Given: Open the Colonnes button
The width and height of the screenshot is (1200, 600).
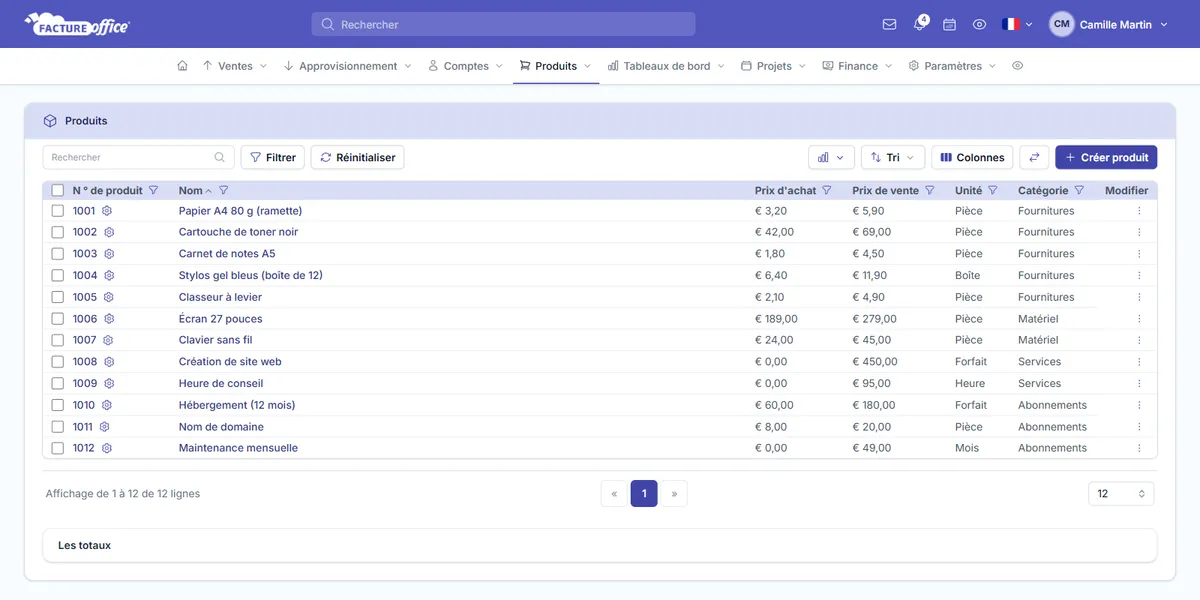Looking at the screenshot, I should pyautogui.click(x=973, y=157).
